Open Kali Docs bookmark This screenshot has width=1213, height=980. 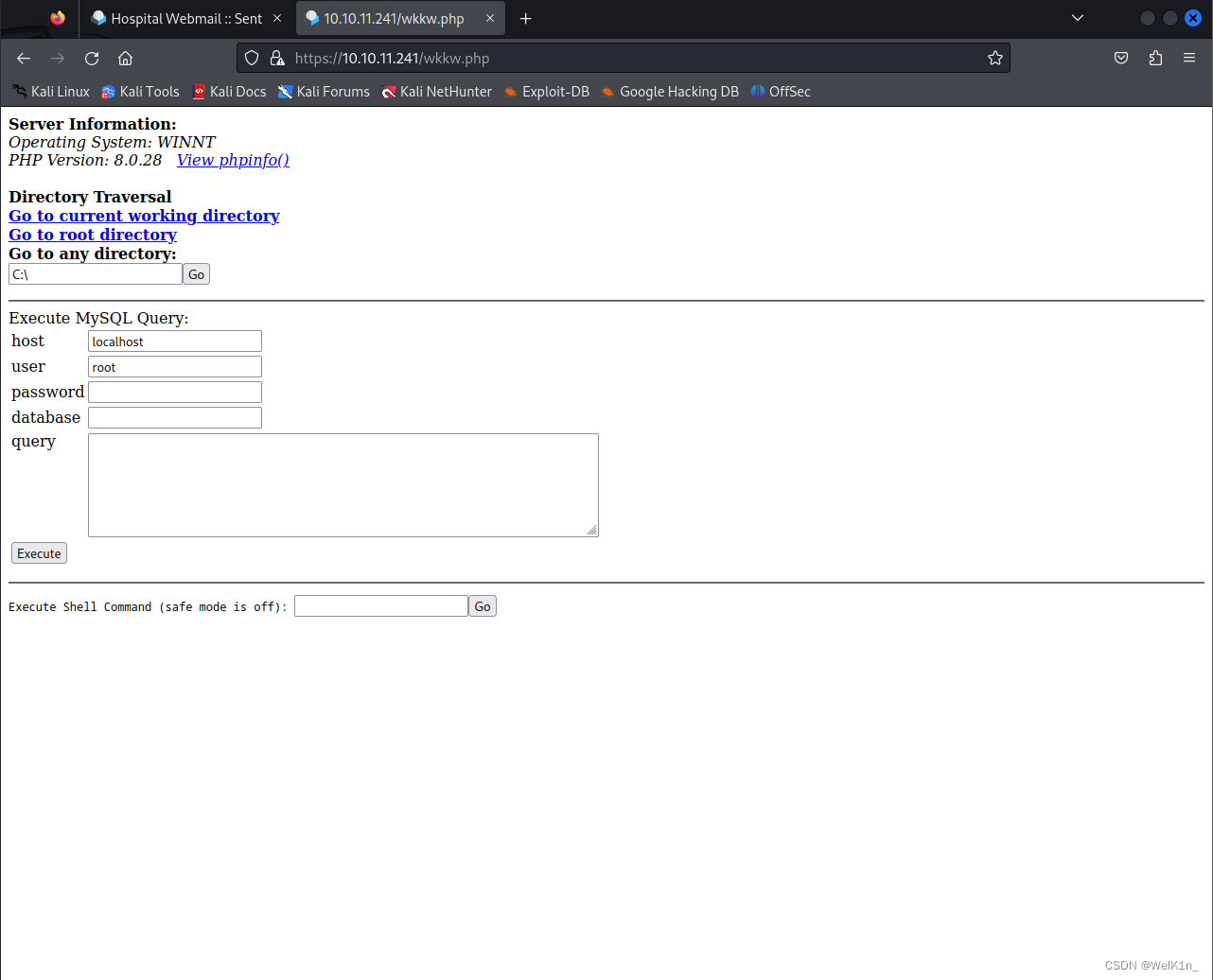pyautogui.click(x=229, y=92)
